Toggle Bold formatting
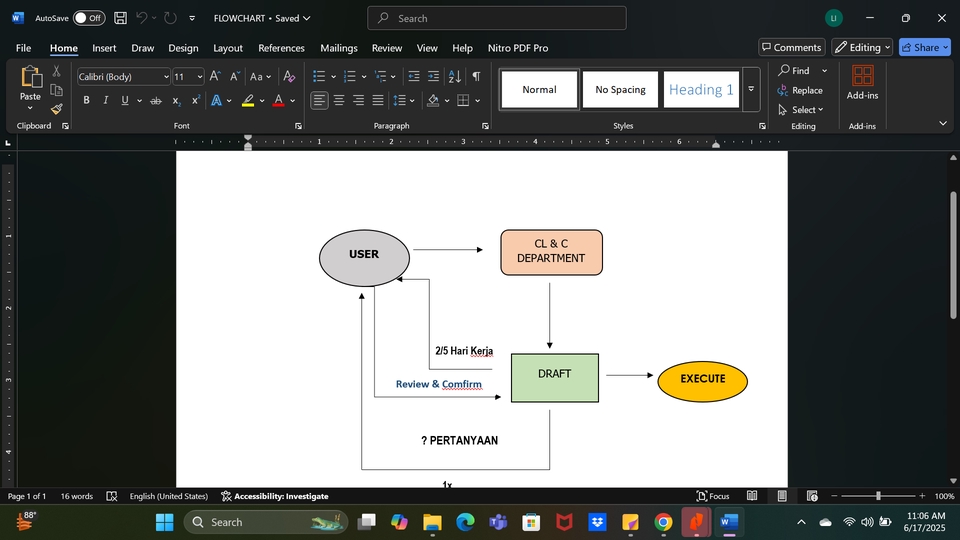Viewport: 960px width, 540px height. tap(86, 100)
